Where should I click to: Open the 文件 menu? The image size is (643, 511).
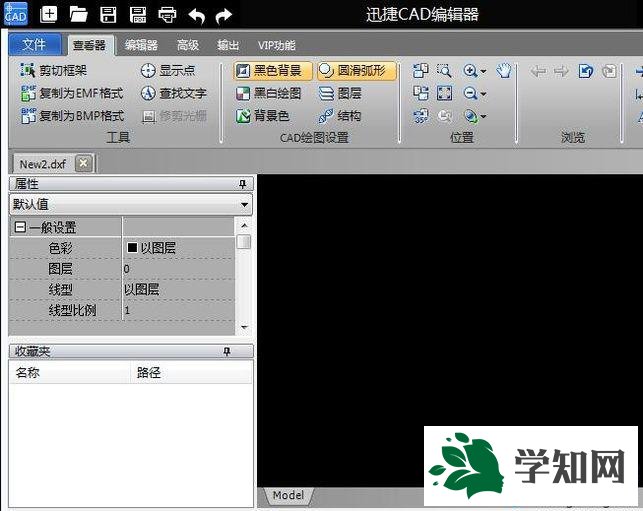pos(34,44)
